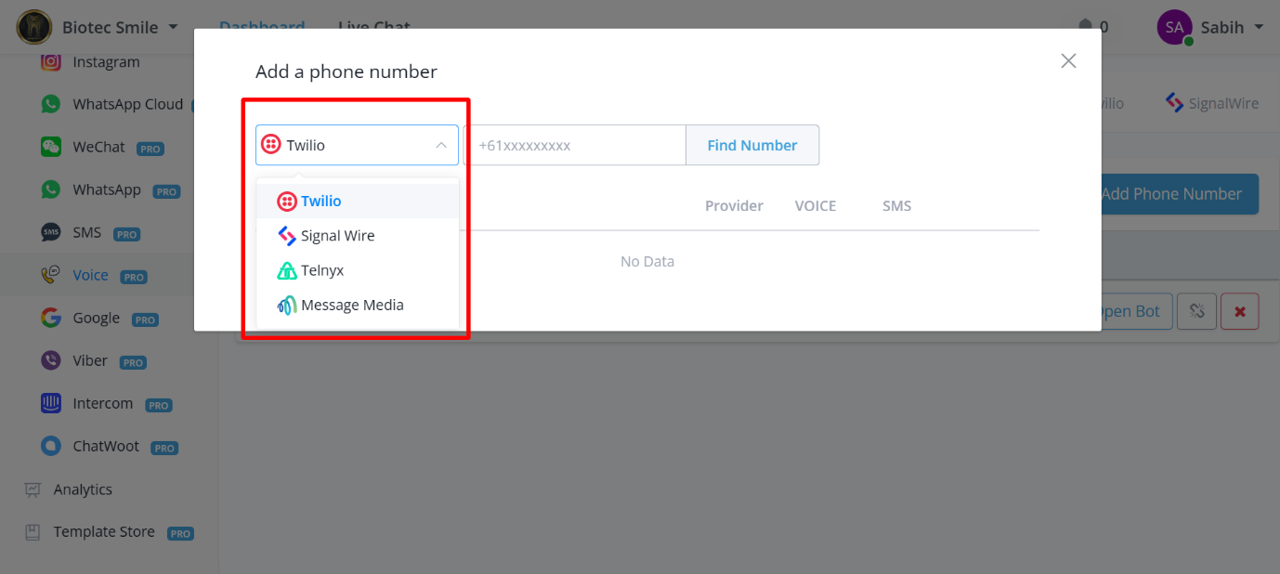Select the Voice channel icon
This screenshot has height=574, width=1280.
[51, 275]
